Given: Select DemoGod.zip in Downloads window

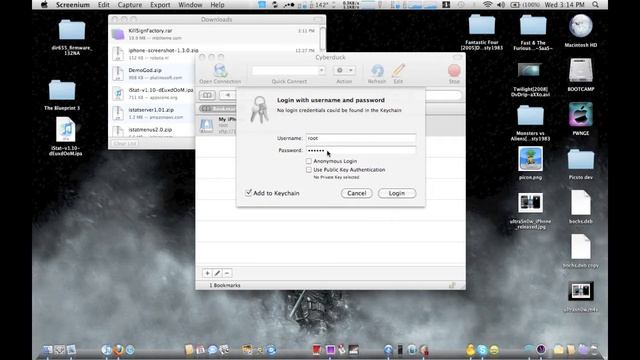Looking at the screenshot, I should coord(152,73).
